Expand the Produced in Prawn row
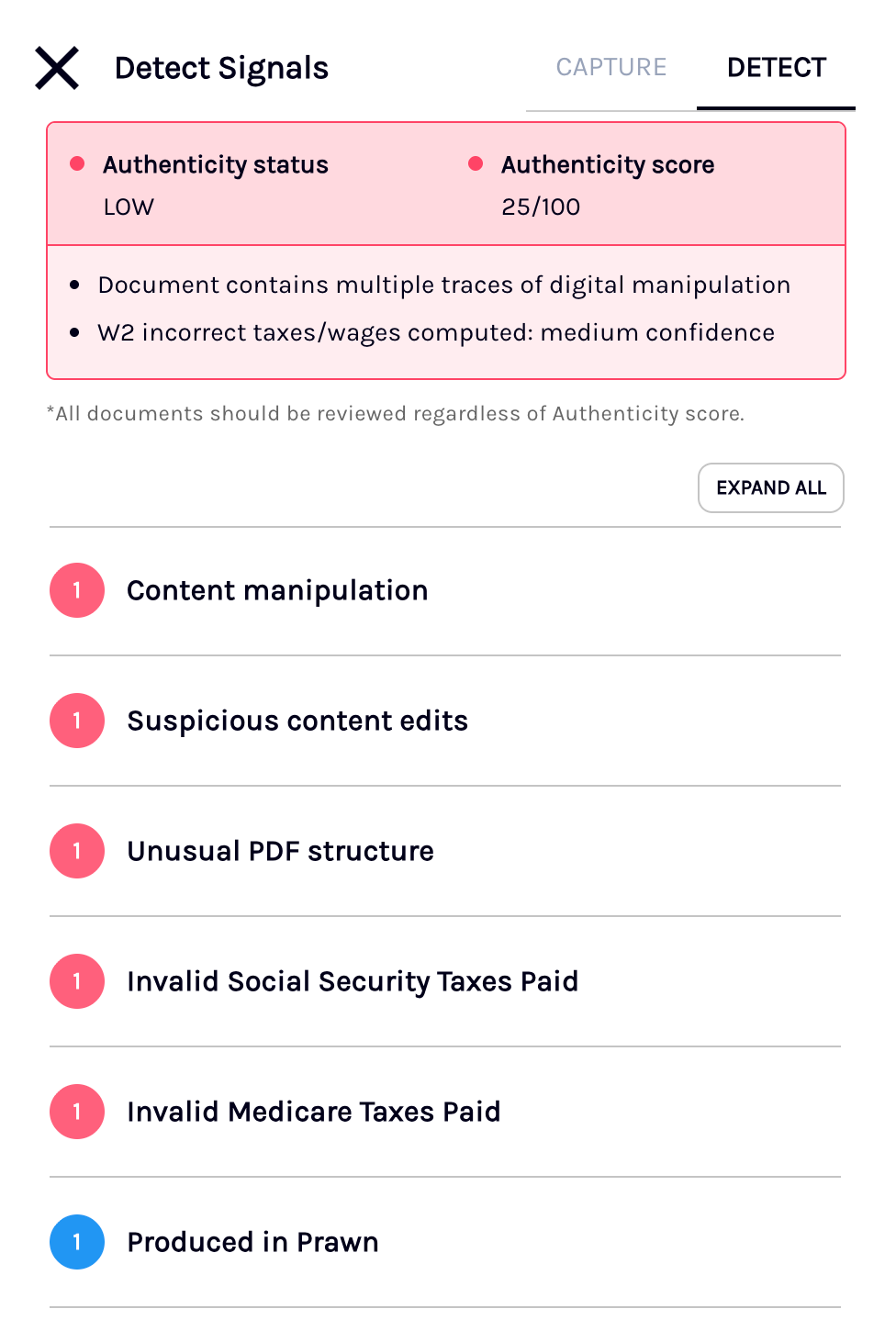This screenshot has height=1320, width=896. tap(445, 1242)
